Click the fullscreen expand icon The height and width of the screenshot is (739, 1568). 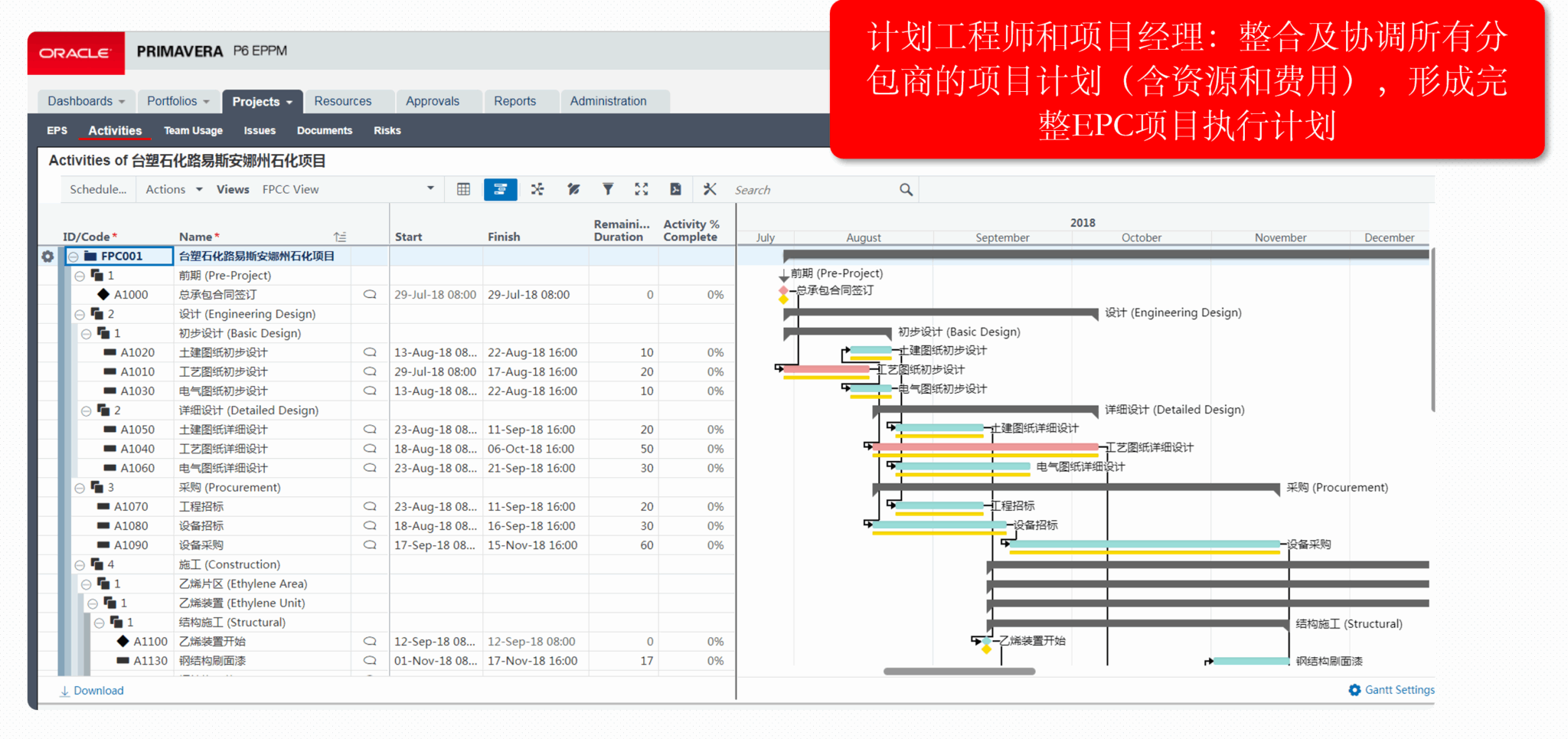pos(642,189)
